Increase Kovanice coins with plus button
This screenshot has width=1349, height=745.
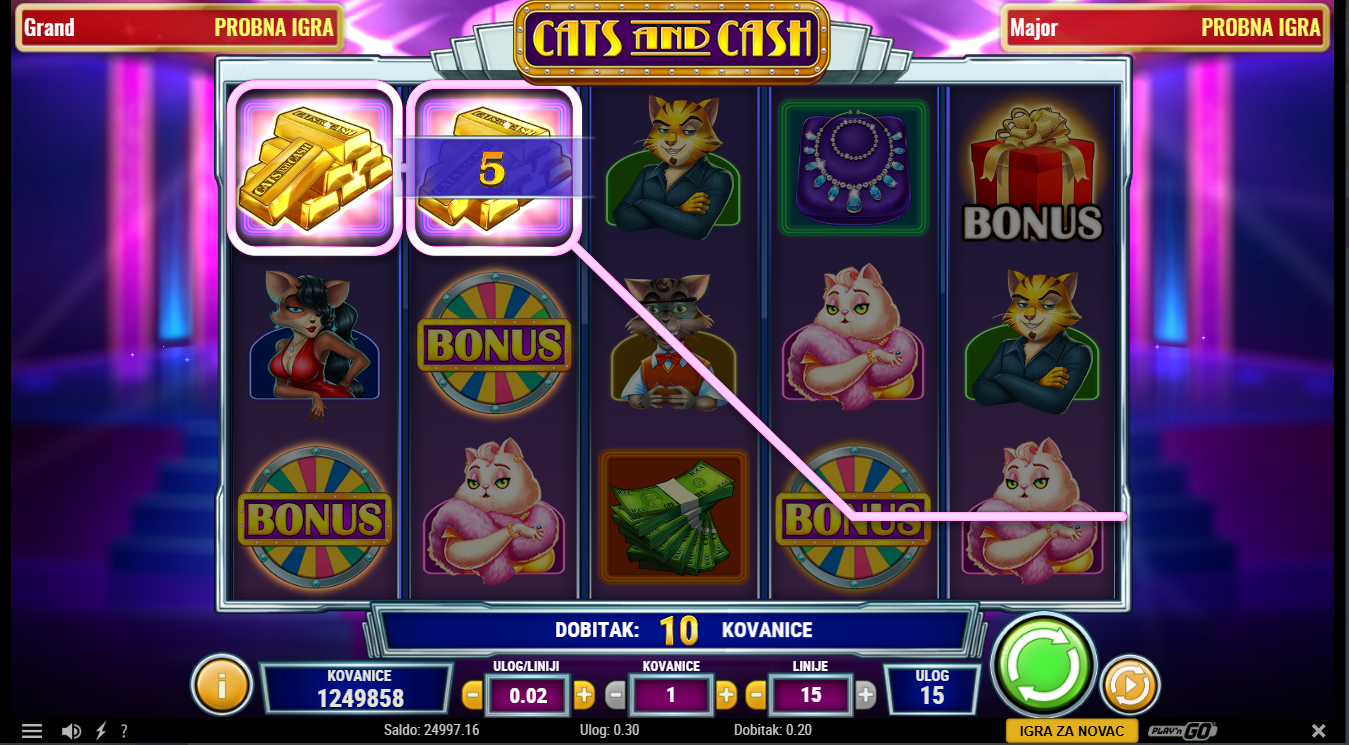coord(727,695)
